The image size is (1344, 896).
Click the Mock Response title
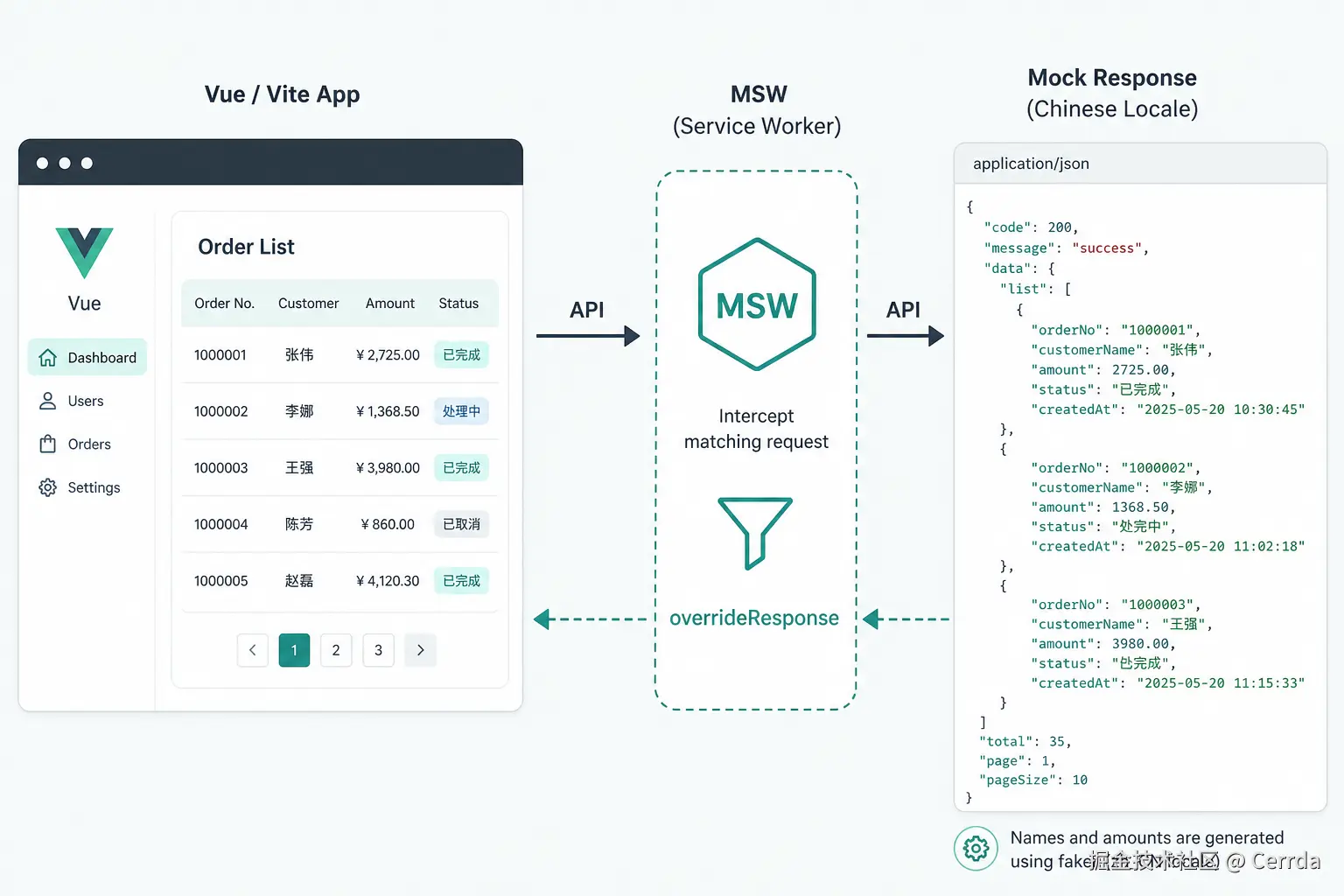pos(1112,78)
